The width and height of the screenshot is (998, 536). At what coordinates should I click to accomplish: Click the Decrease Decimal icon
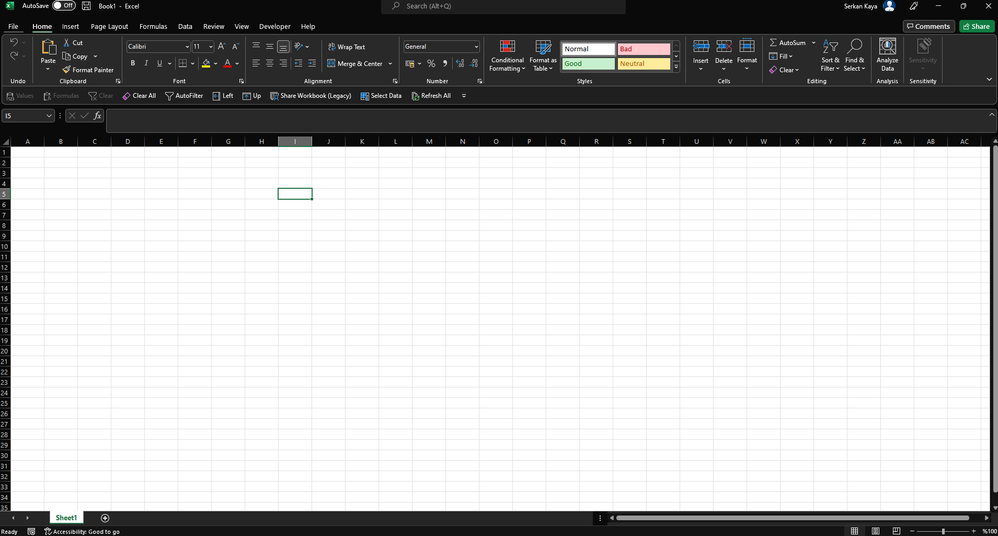(474, 63)
